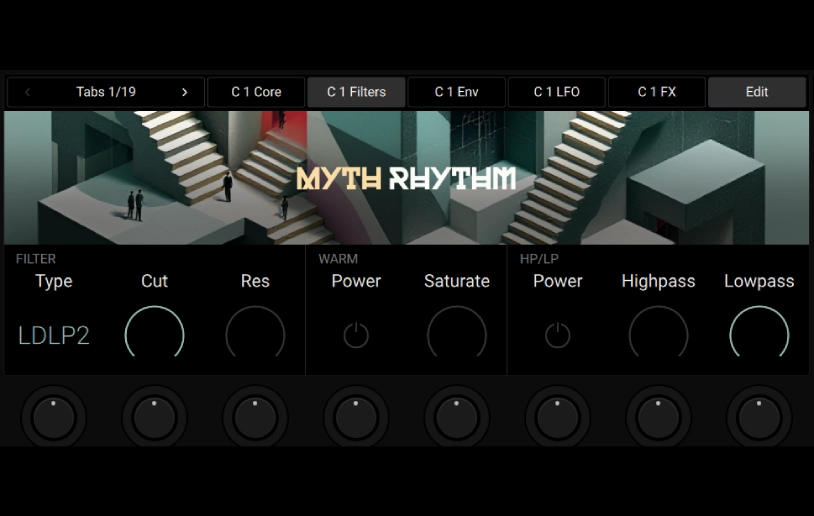Click the Highpass knob
The image size is (814, 516).
[x=658, y=334]
